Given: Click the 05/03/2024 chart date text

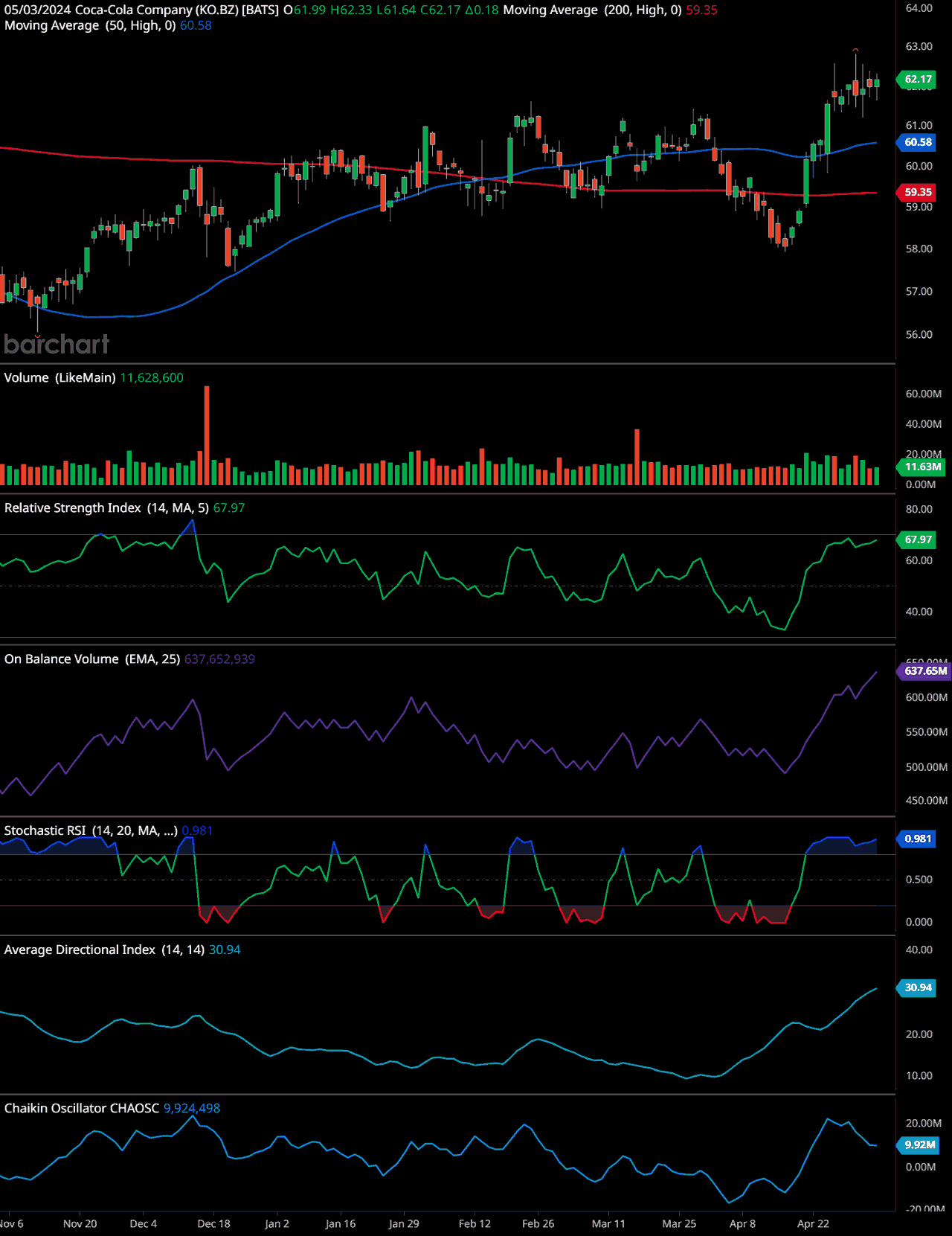Looking at the screenshot, I should [38, 10].
